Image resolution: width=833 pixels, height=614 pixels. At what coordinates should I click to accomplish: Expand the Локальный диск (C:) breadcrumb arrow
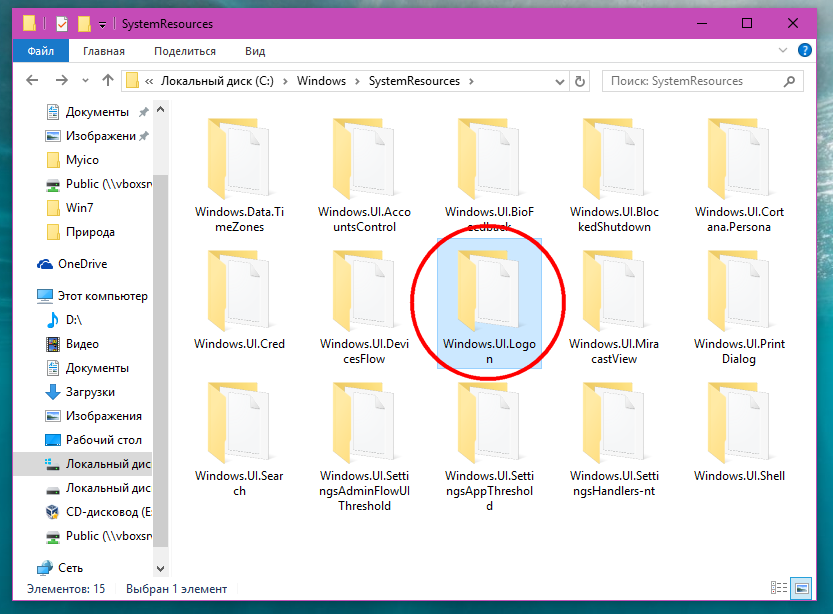click(285, 81)
